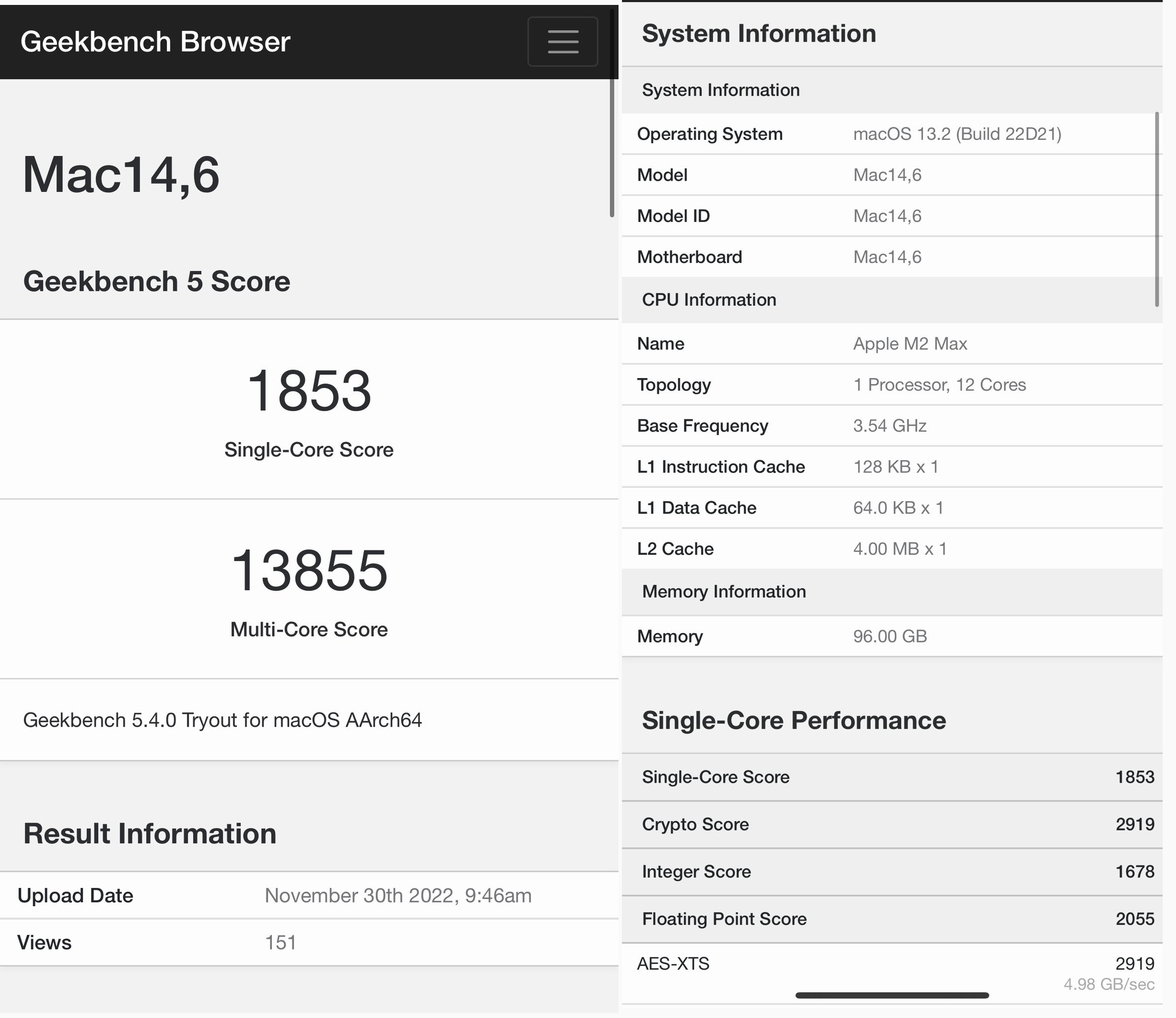Click the L1 Instruction Cache label
This screenshot has height=1018, width=1176.
pyautogui.click(x=721, y=466)
